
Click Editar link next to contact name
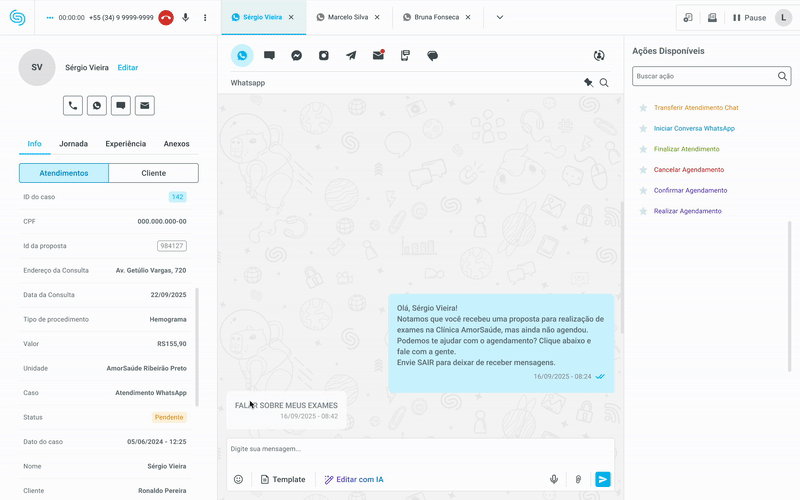point(128,67)
